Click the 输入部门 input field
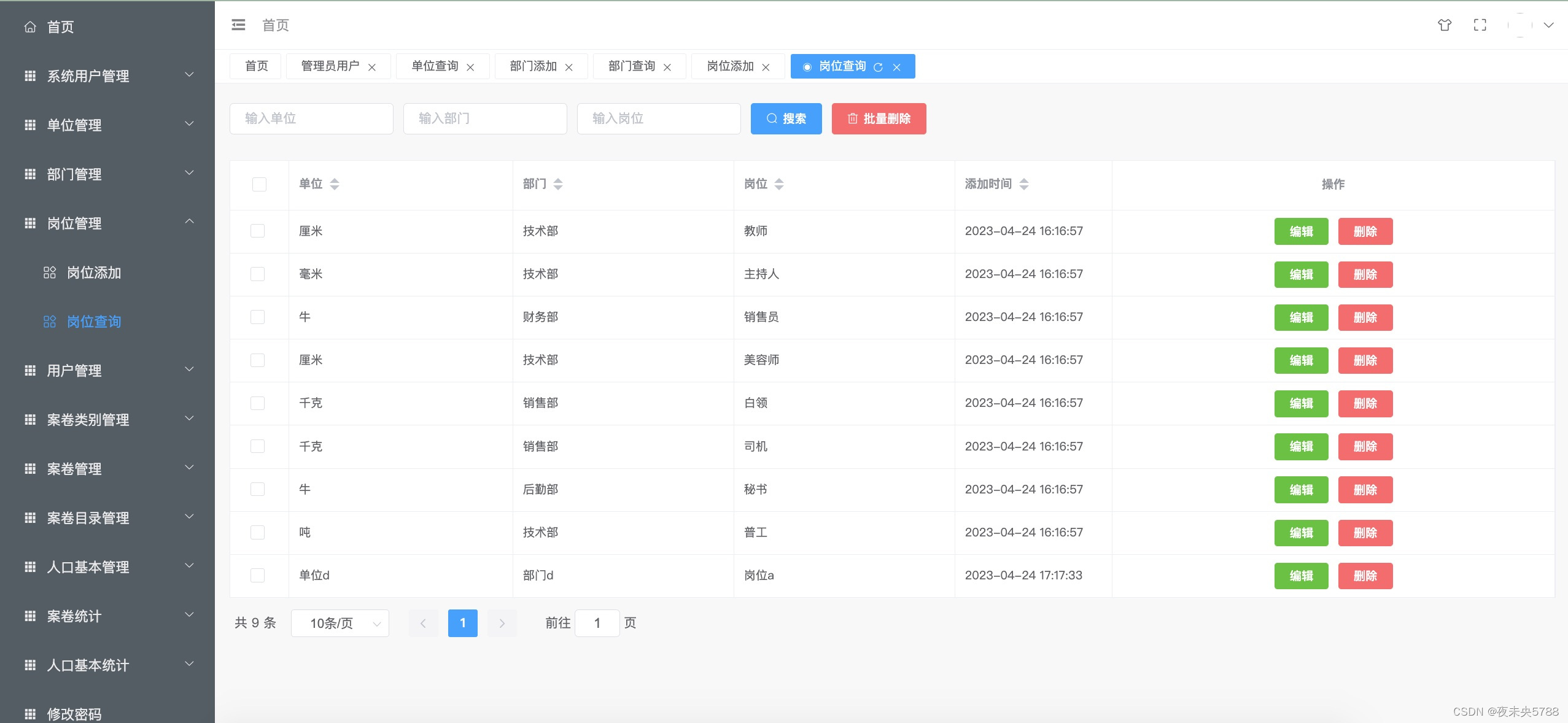The image size is (1568, 723). (485, 119)
